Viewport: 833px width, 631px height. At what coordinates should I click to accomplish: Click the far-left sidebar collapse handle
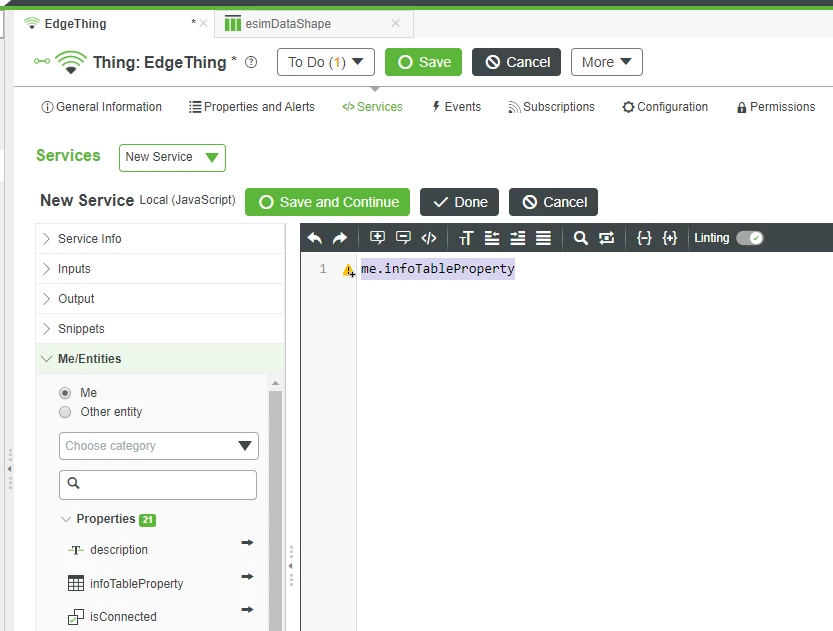point(10,469)
